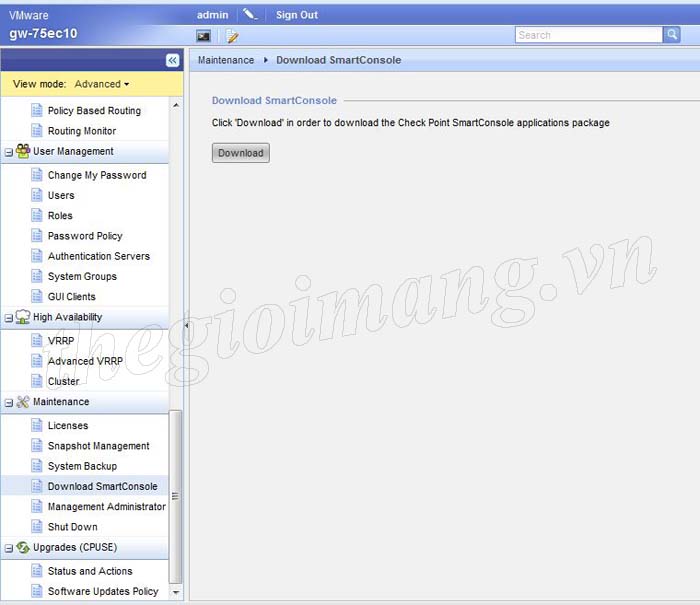
Task: Select System Backup from the navigation tree
Action: pyautogui.click(x=82, y=466)
